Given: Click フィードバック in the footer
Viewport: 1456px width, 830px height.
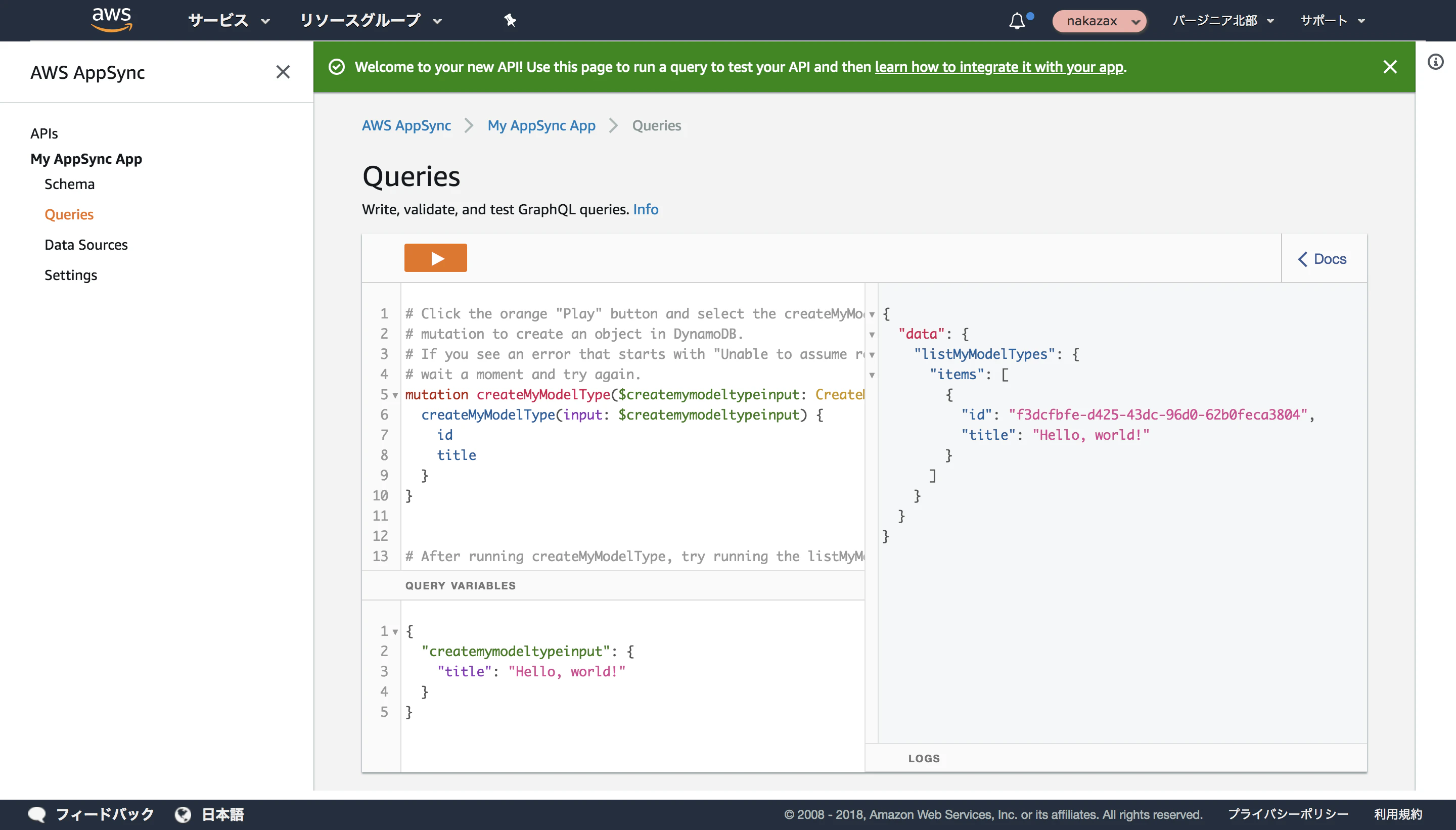Looking at the screenshot, I should click(105, 815).
